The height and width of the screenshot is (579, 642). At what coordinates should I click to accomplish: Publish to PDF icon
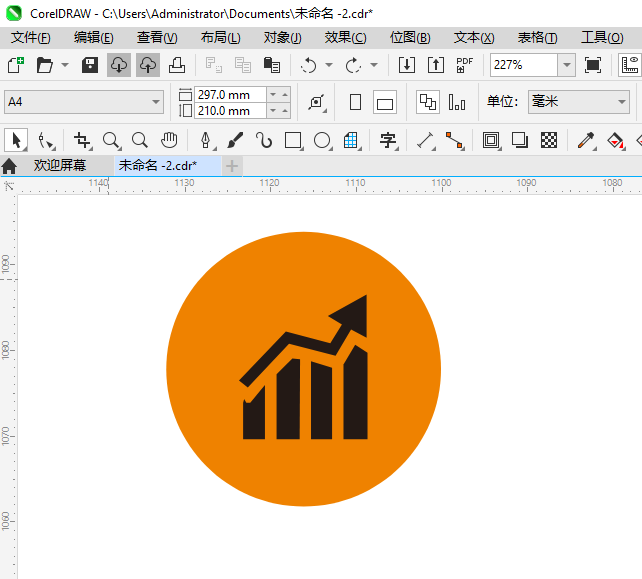(465, 65)
